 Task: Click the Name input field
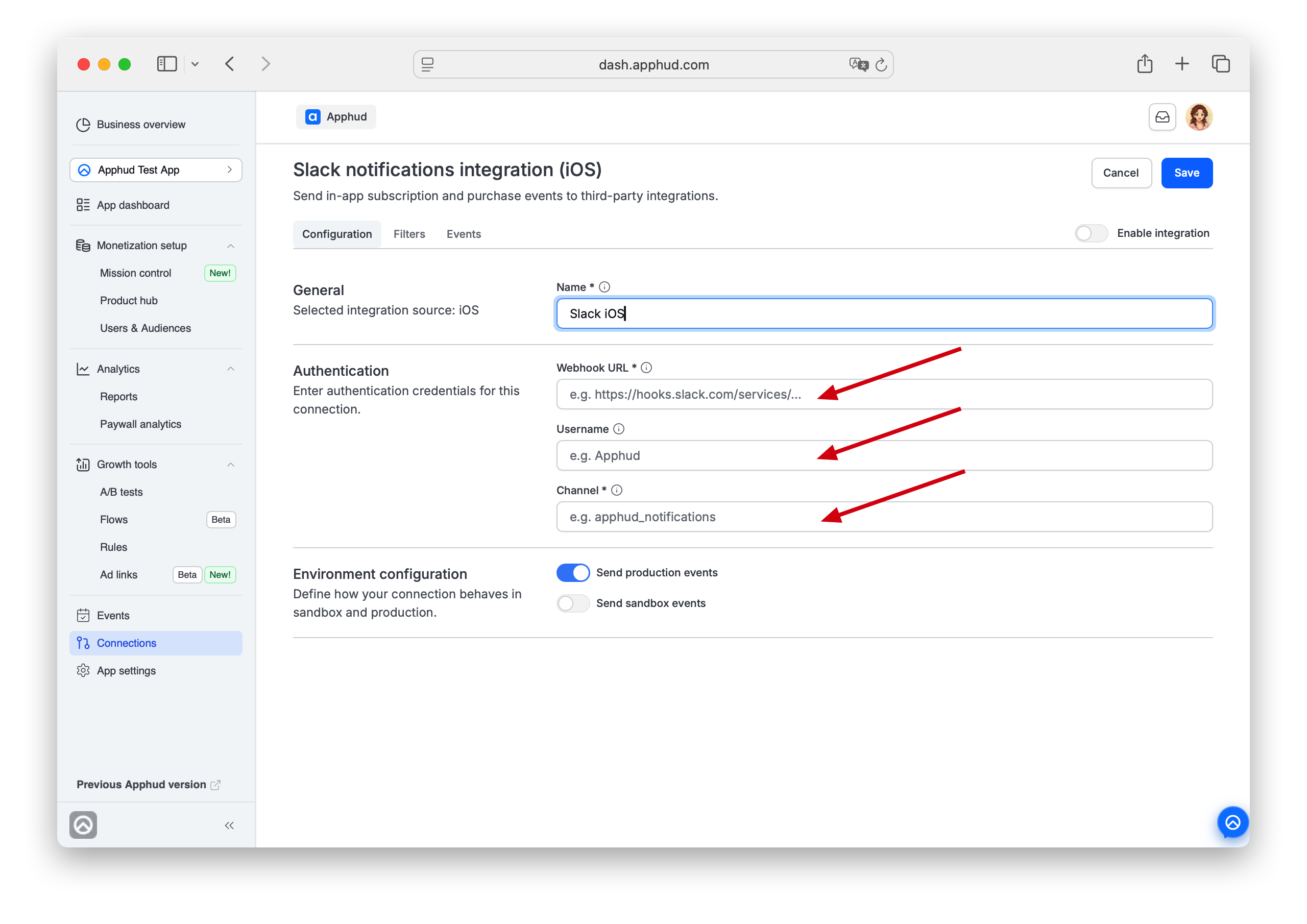click(884, 313)
